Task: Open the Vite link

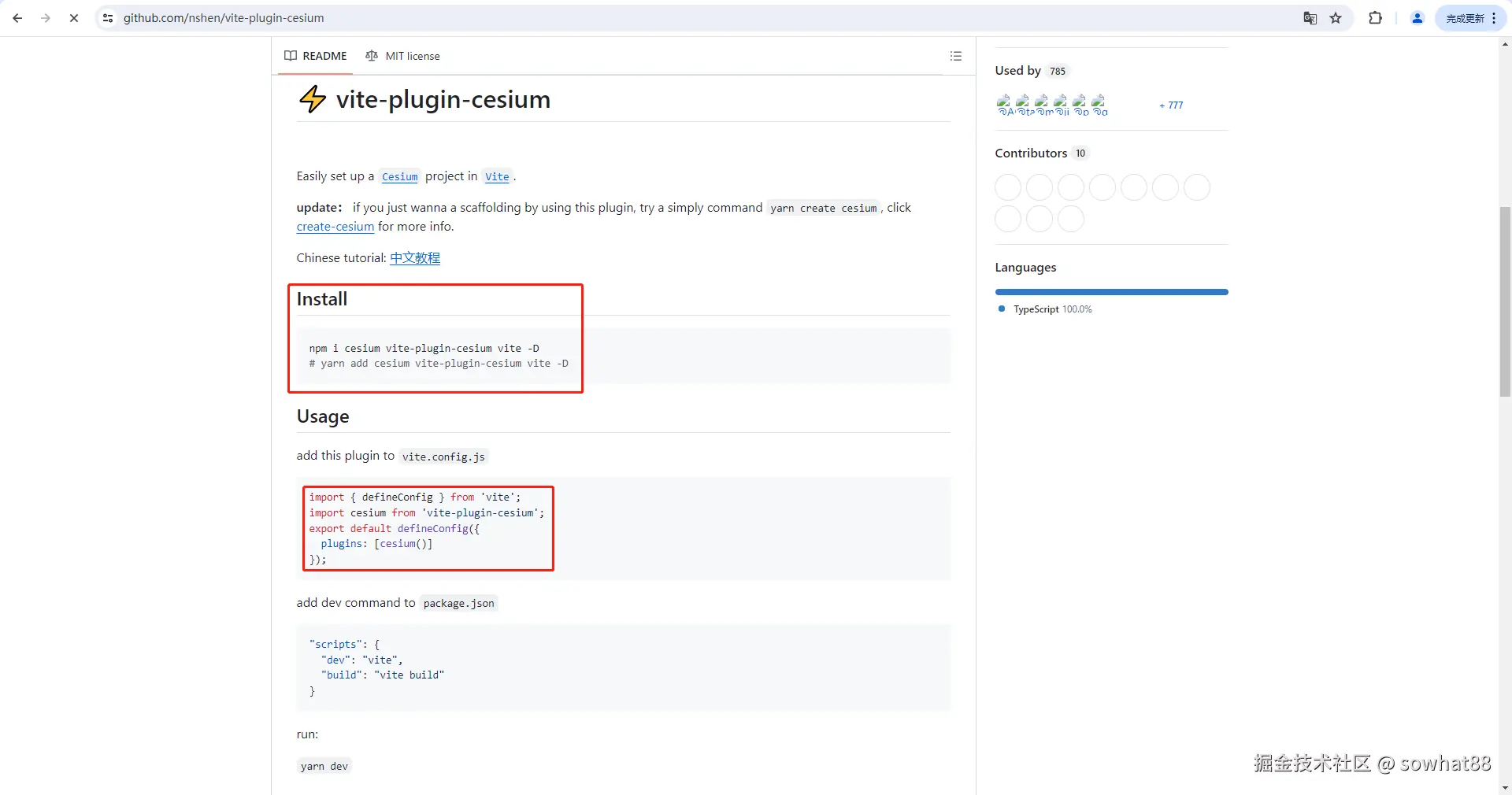Action: (x=497, y=177)
